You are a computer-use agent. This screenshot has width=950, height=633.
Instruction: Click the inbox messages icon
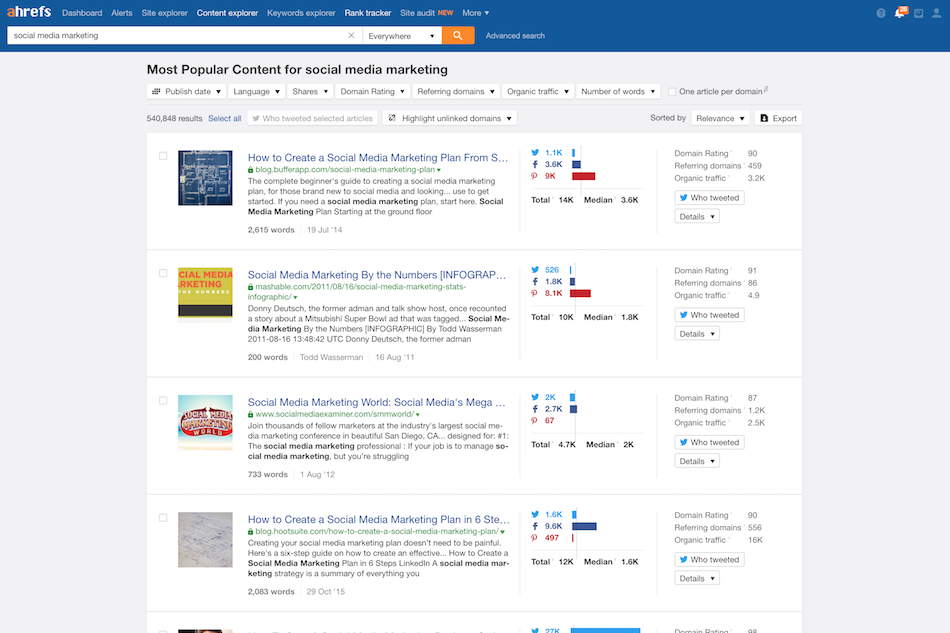point(917,13)
